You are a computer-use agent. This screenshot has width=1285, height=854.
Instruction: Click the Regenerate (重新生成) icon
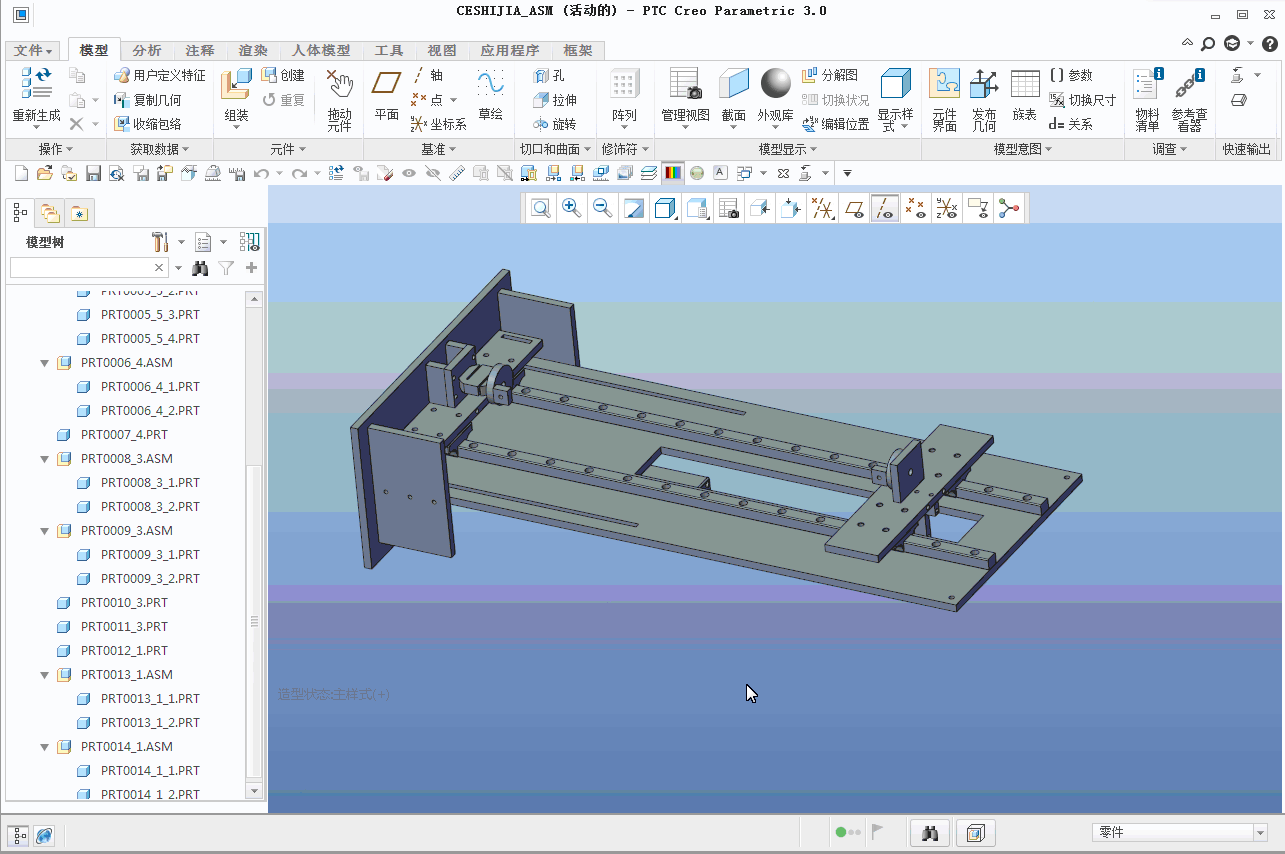36,83
